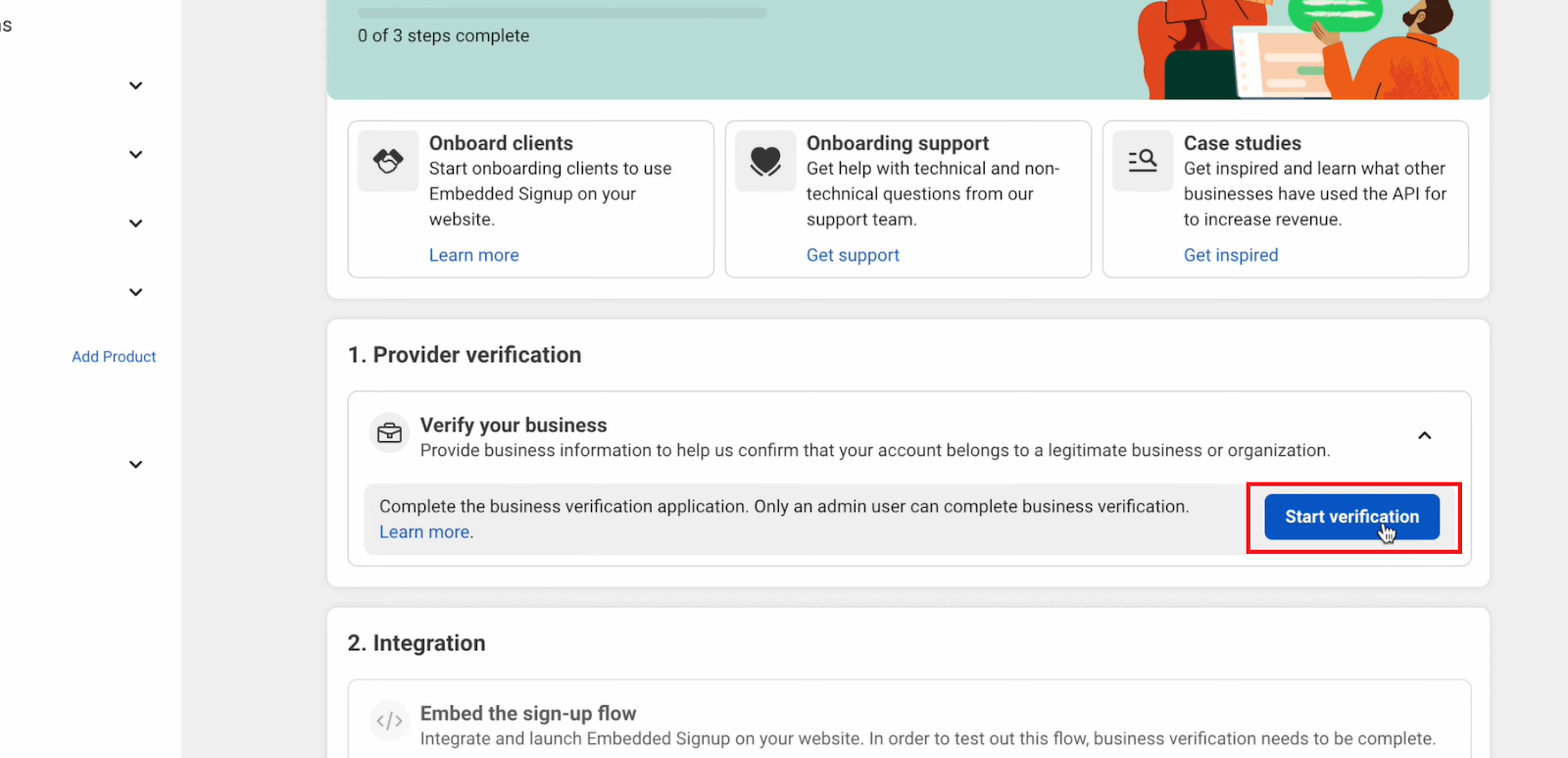This screenshot has height=758, width=1568.
Task: Open the Get inspired link
Action: tap(1231, 255)
